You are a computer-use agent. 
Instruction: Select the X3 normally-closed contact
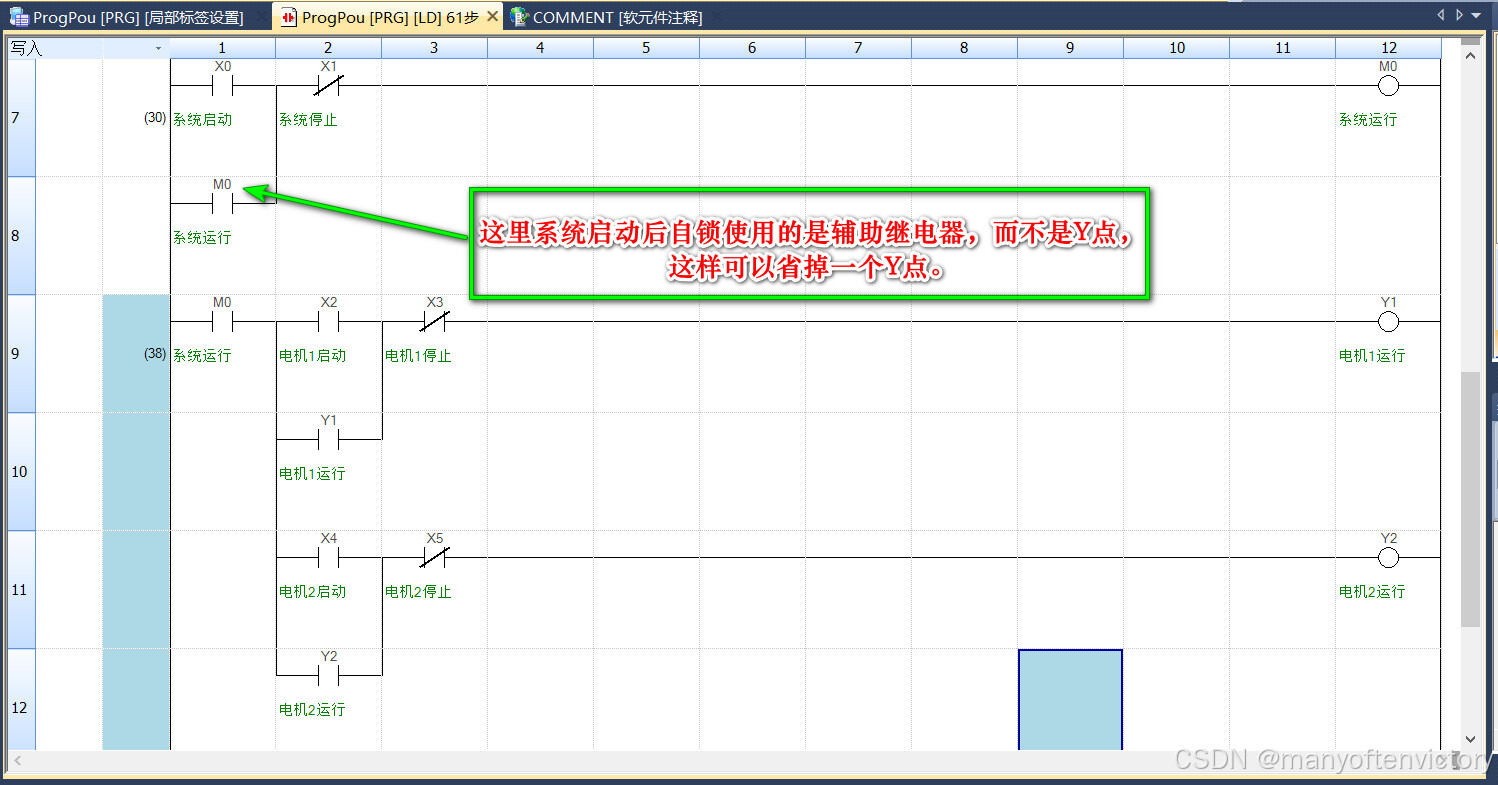tap(434, 322)
